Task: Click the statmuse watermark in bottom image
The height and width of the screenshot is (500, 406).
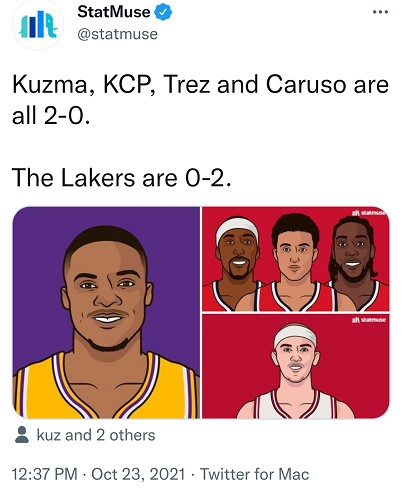Action: [x=369, y=320]
